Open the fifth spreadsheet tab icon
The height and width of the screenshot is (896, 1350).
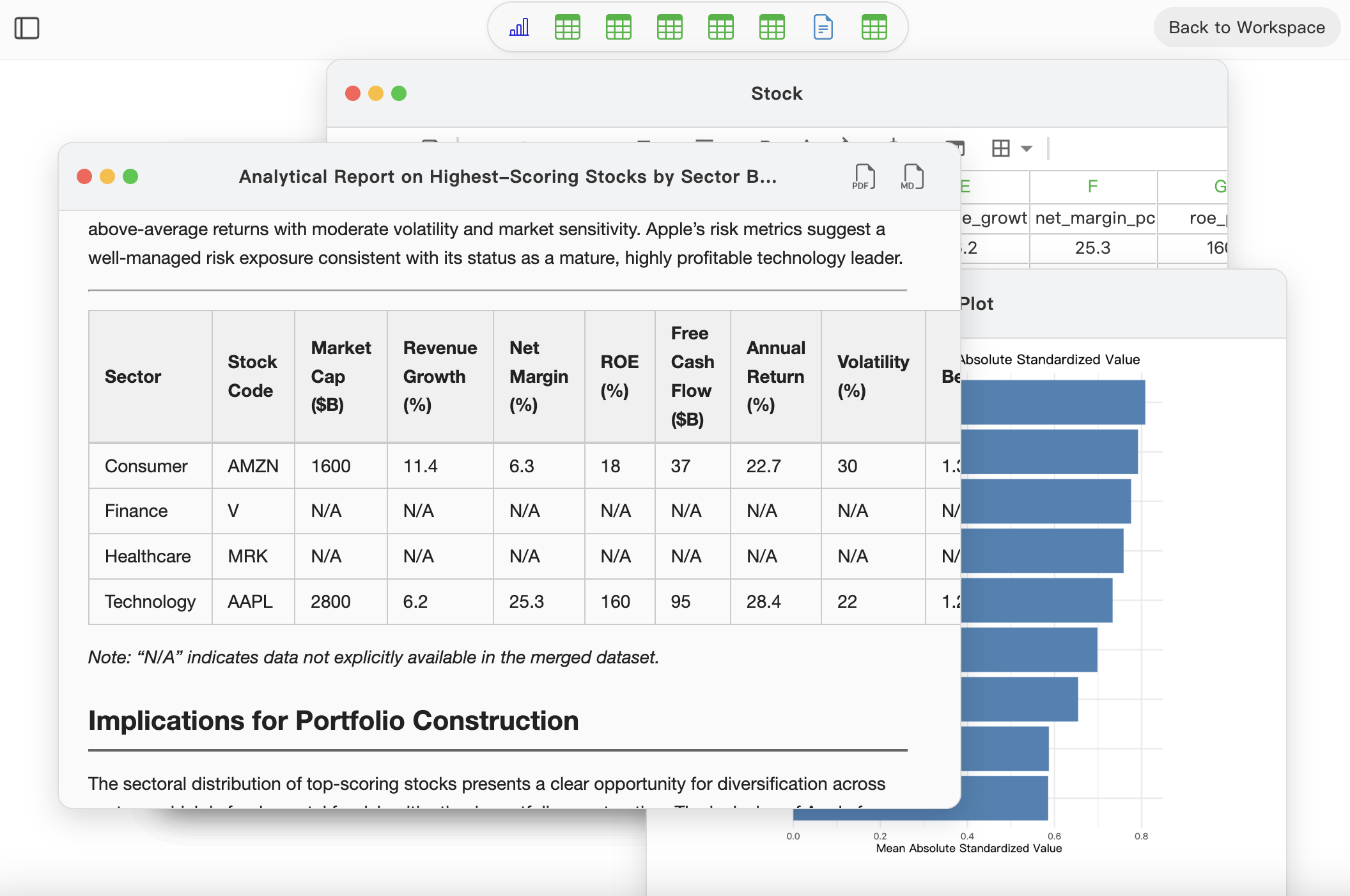tap(772, 27)
